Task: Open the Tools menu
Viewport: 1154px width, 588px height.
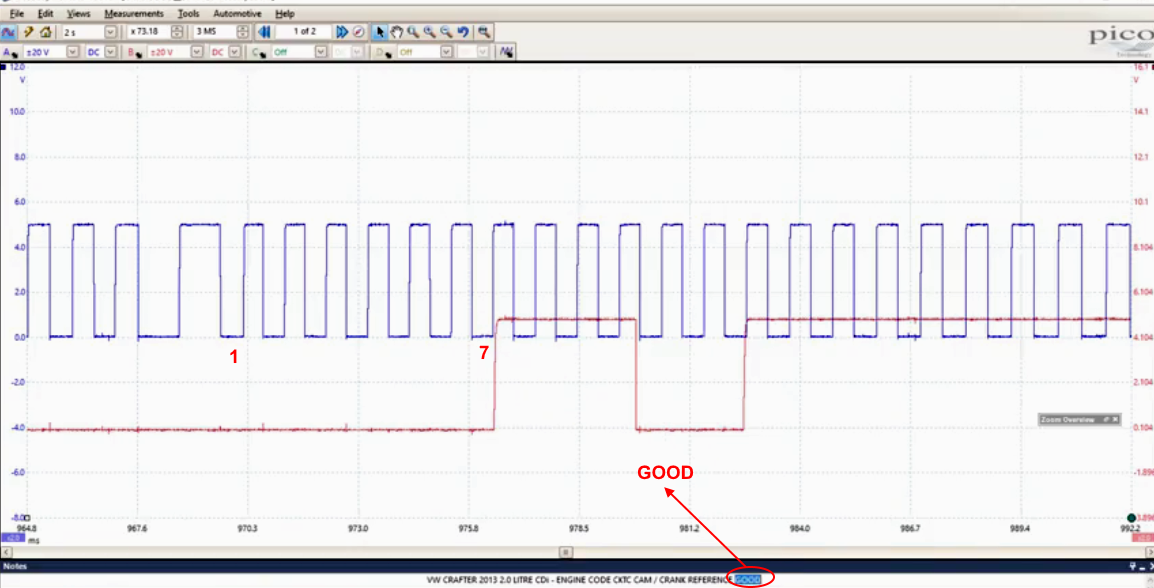Action: [188, 14]
